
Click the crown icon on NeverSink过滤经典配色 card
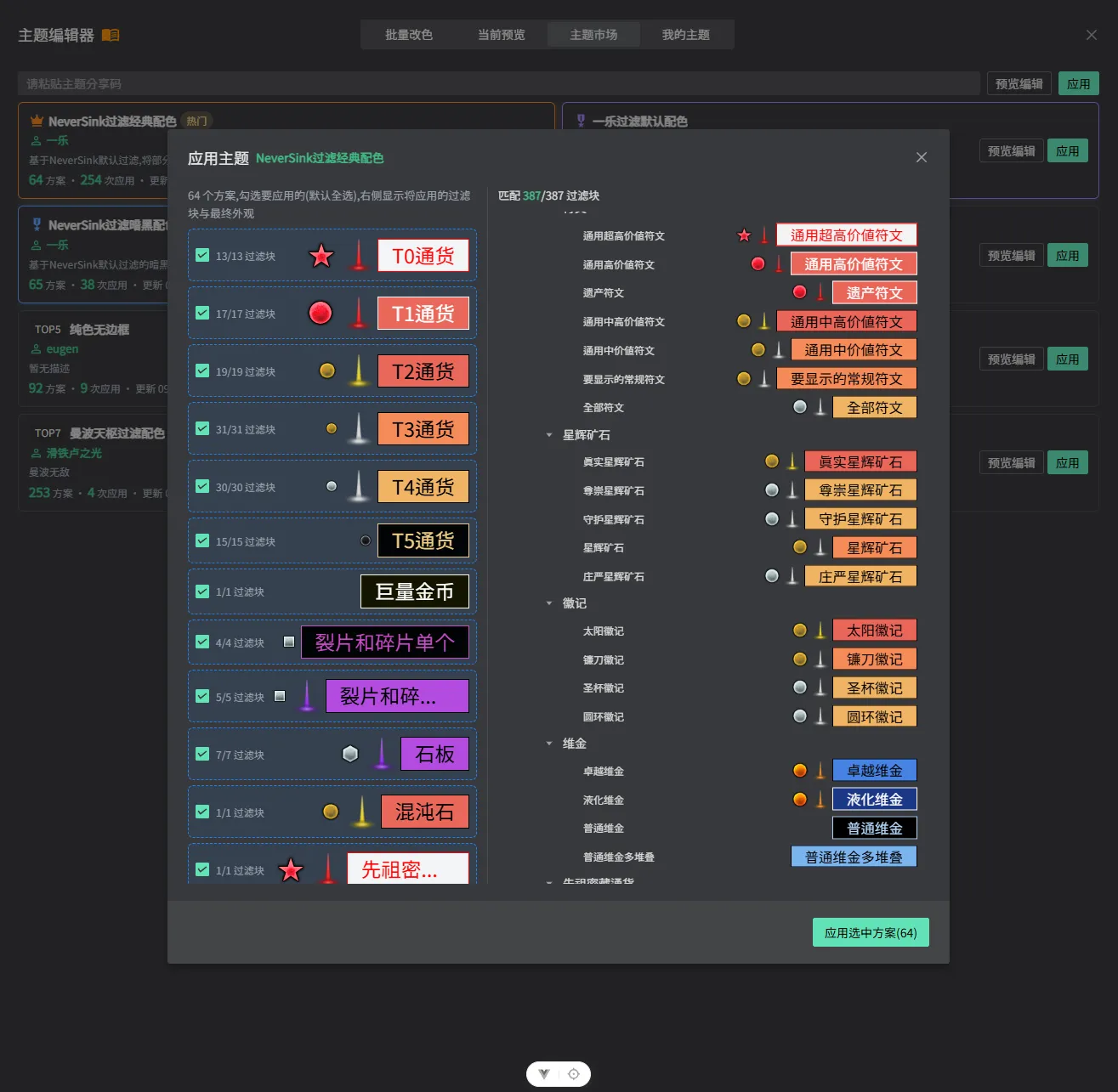(x=37, y=122)
